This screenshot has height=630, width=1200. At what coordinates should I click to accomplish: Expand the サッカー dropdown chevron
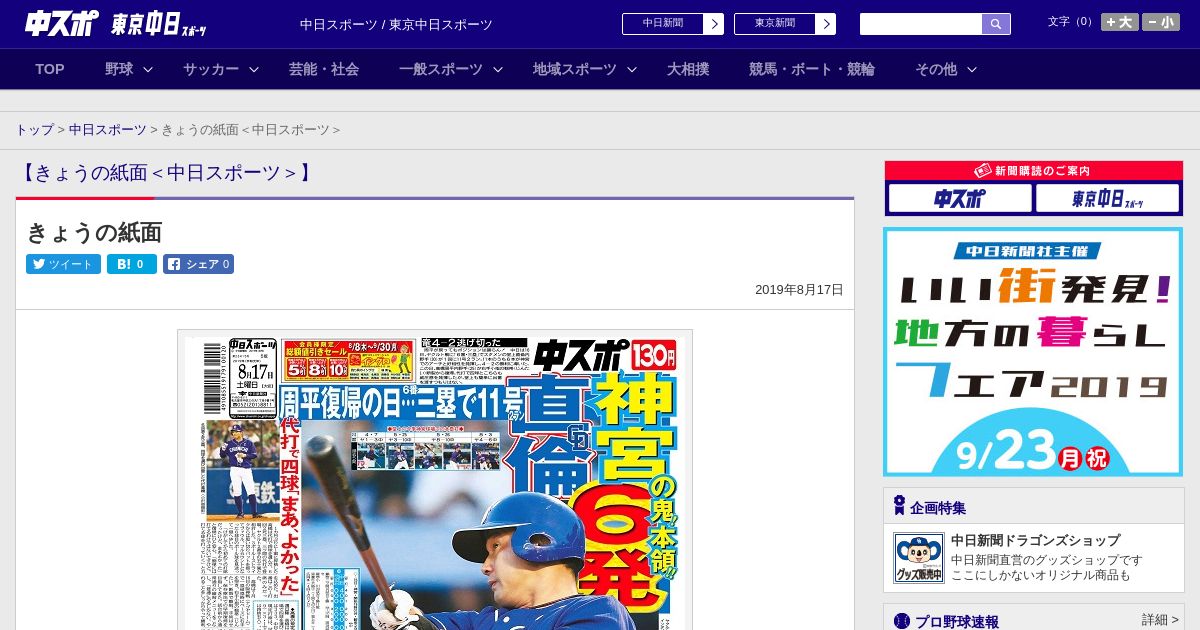click(x=254, y=69)
